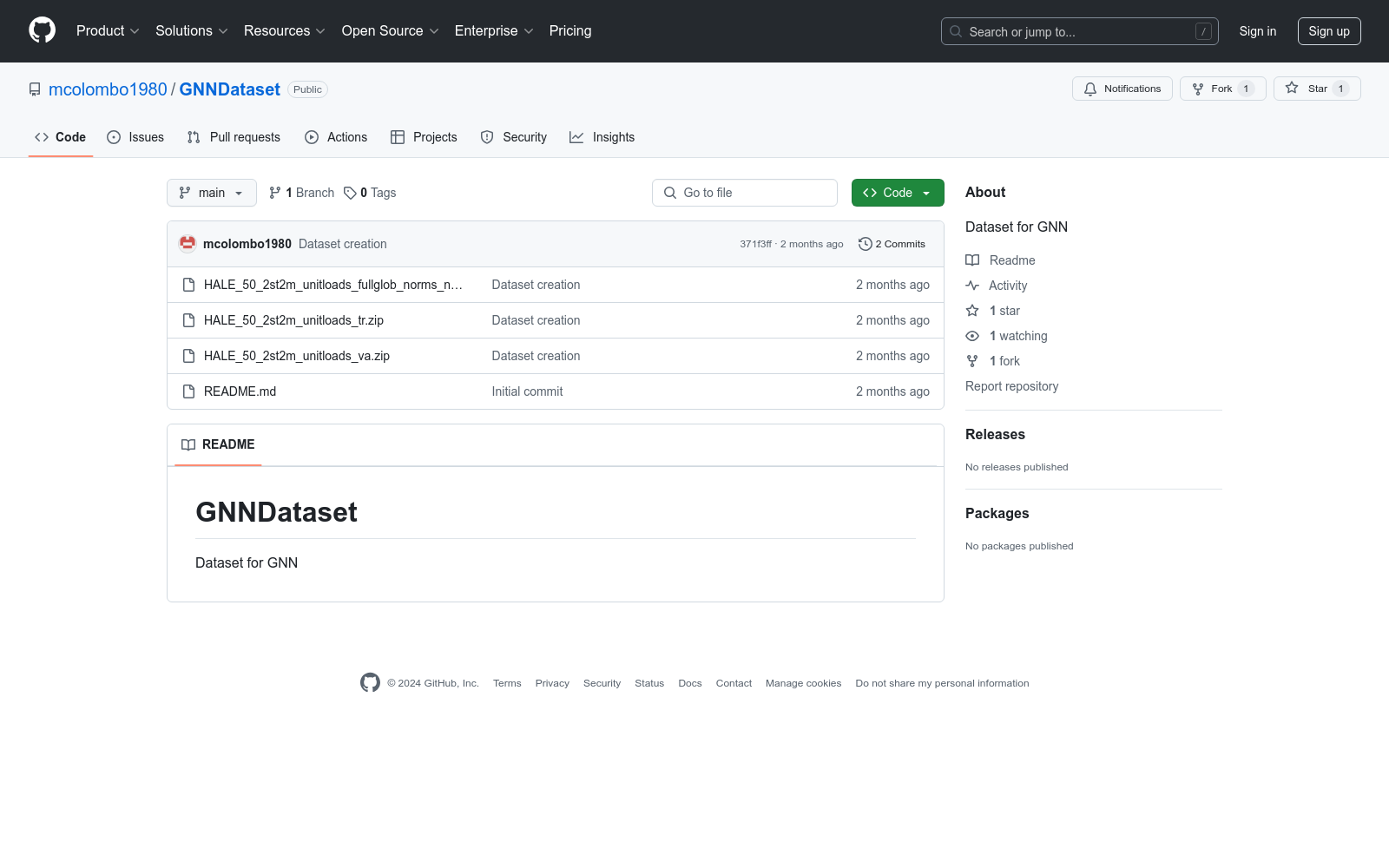The height and width of the screenshot is (868, 1389).
Task: Click the repository icon beside mcolombo1980
Action: point(35,89)
